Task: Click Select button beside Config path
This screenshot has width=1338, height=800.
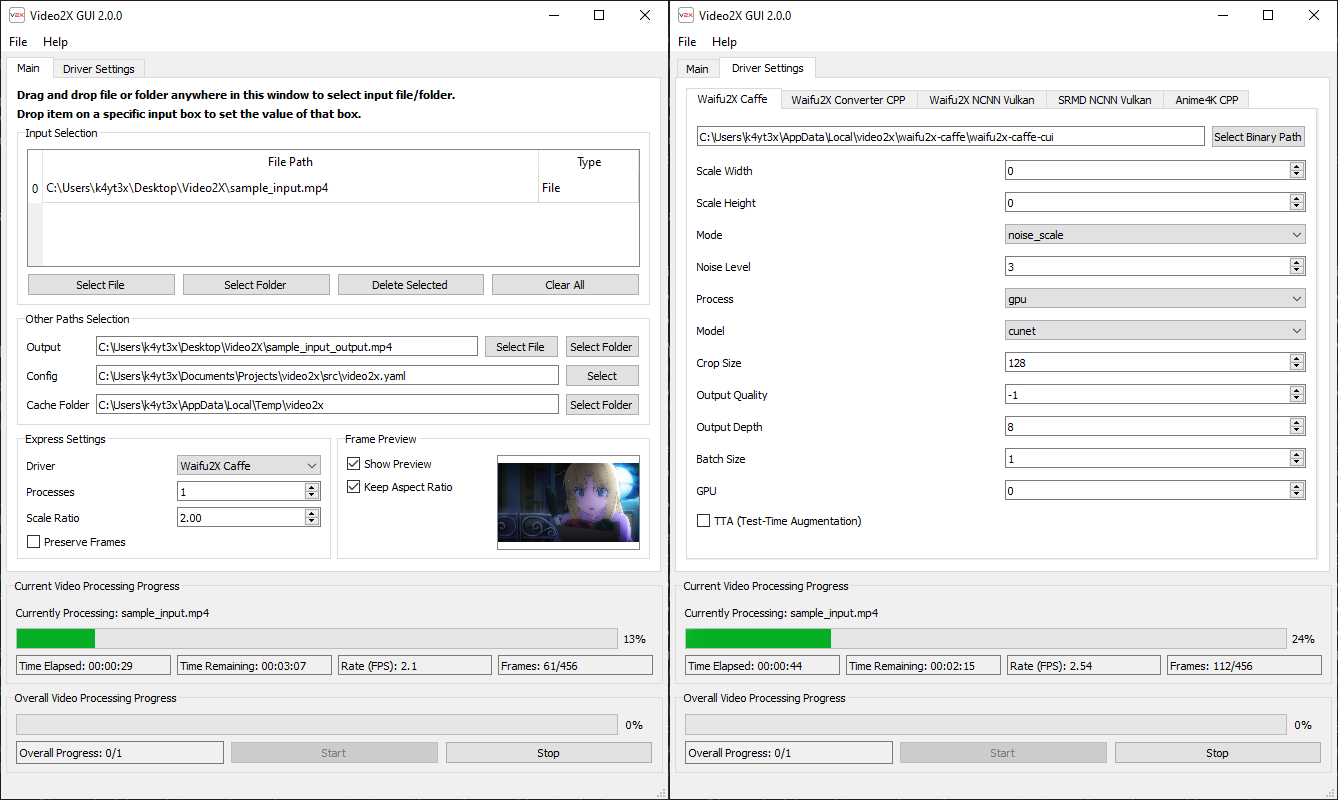Action: (602, 376)
